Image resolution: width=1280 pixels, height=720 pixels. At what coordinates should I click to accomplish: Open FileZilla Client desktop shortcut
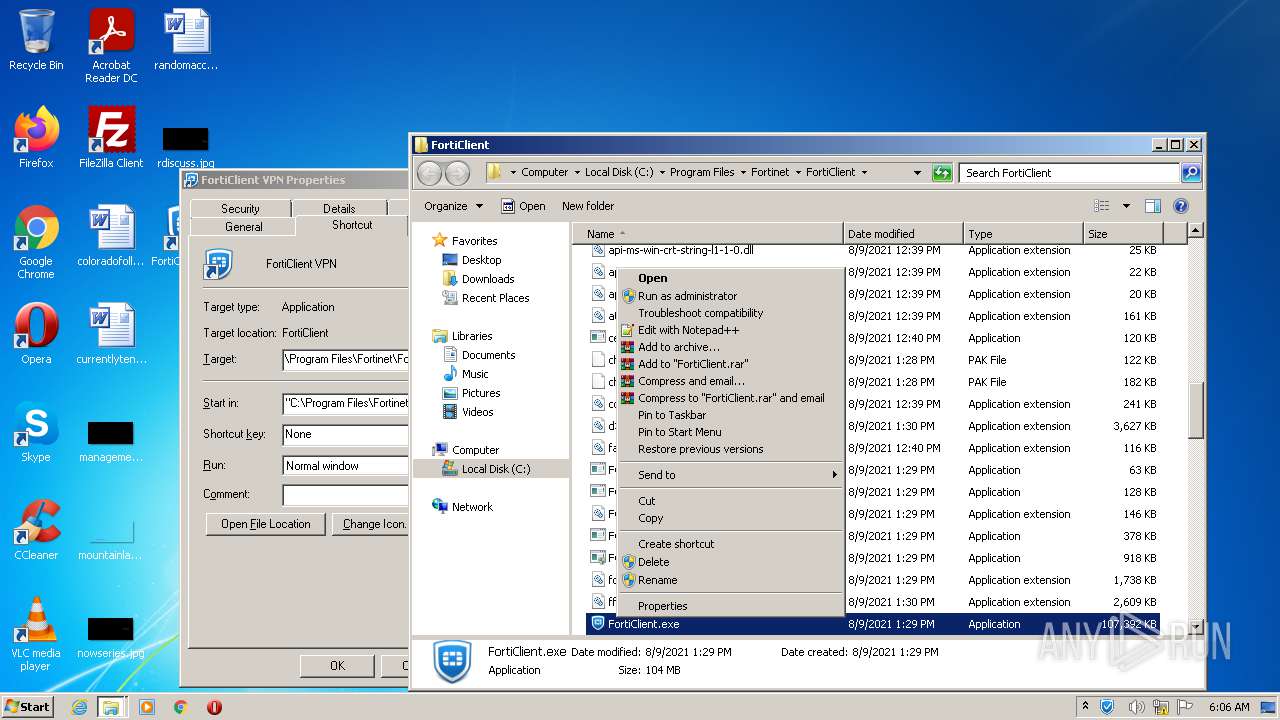[x=111, y=137]
